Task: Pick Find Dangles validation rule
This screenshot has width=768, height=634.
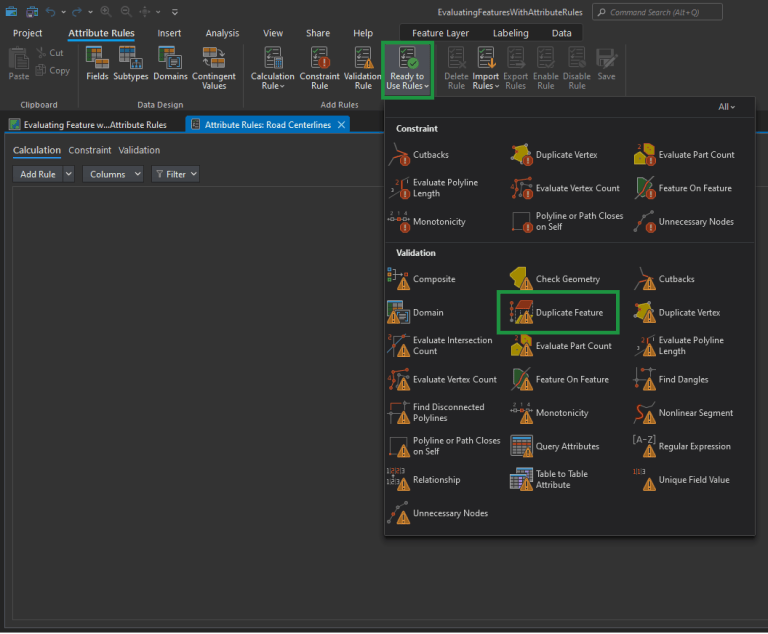Action: coord(671,380)
